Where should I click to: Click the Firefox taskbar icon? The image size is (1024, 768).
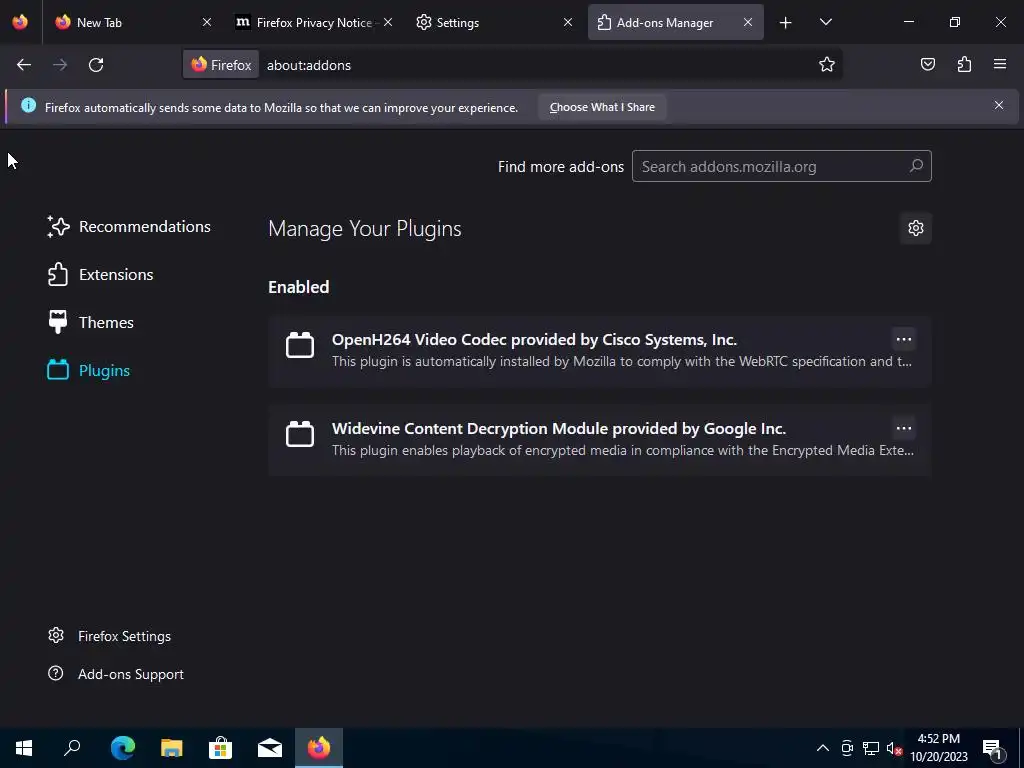coord(319,748)
